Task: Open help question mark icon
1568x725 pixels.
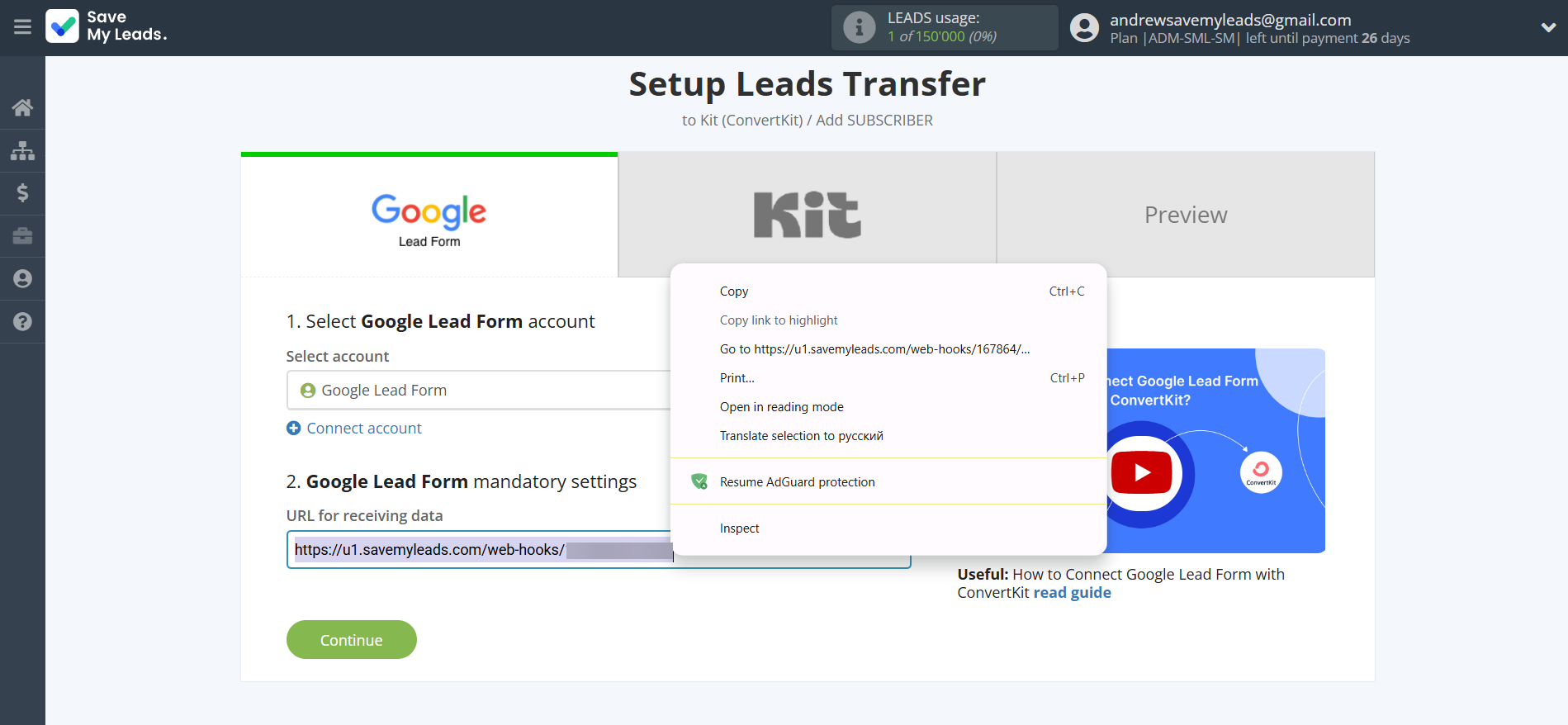Action: coord(22,322)
